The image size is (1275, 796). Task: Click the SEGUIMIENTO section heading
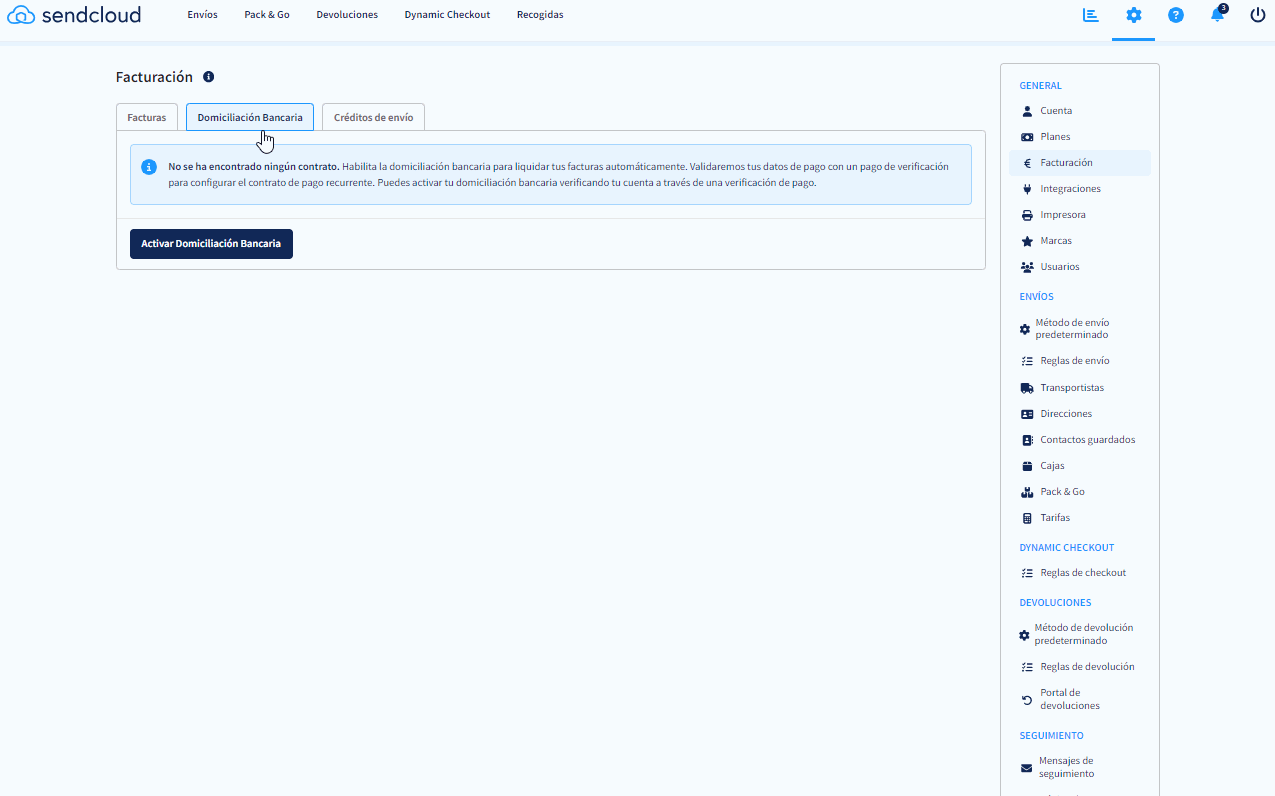1051,736
